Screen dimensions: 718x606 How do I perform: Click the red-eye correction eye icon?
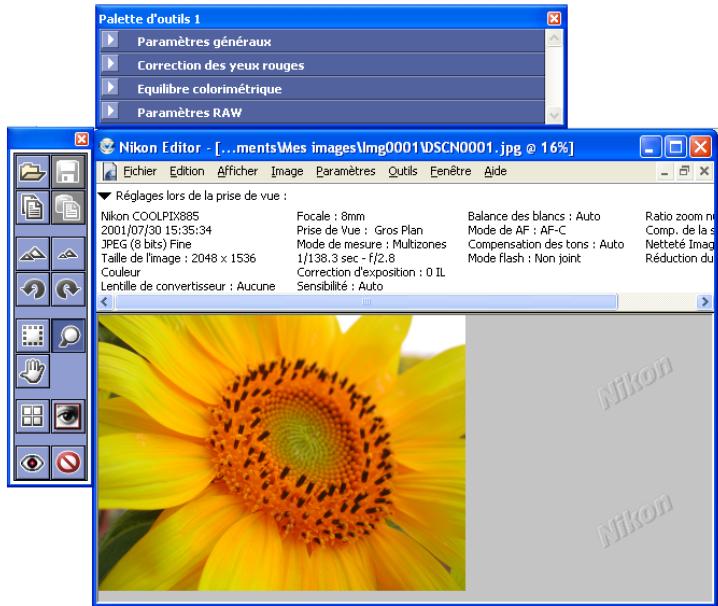pos(33,463)
